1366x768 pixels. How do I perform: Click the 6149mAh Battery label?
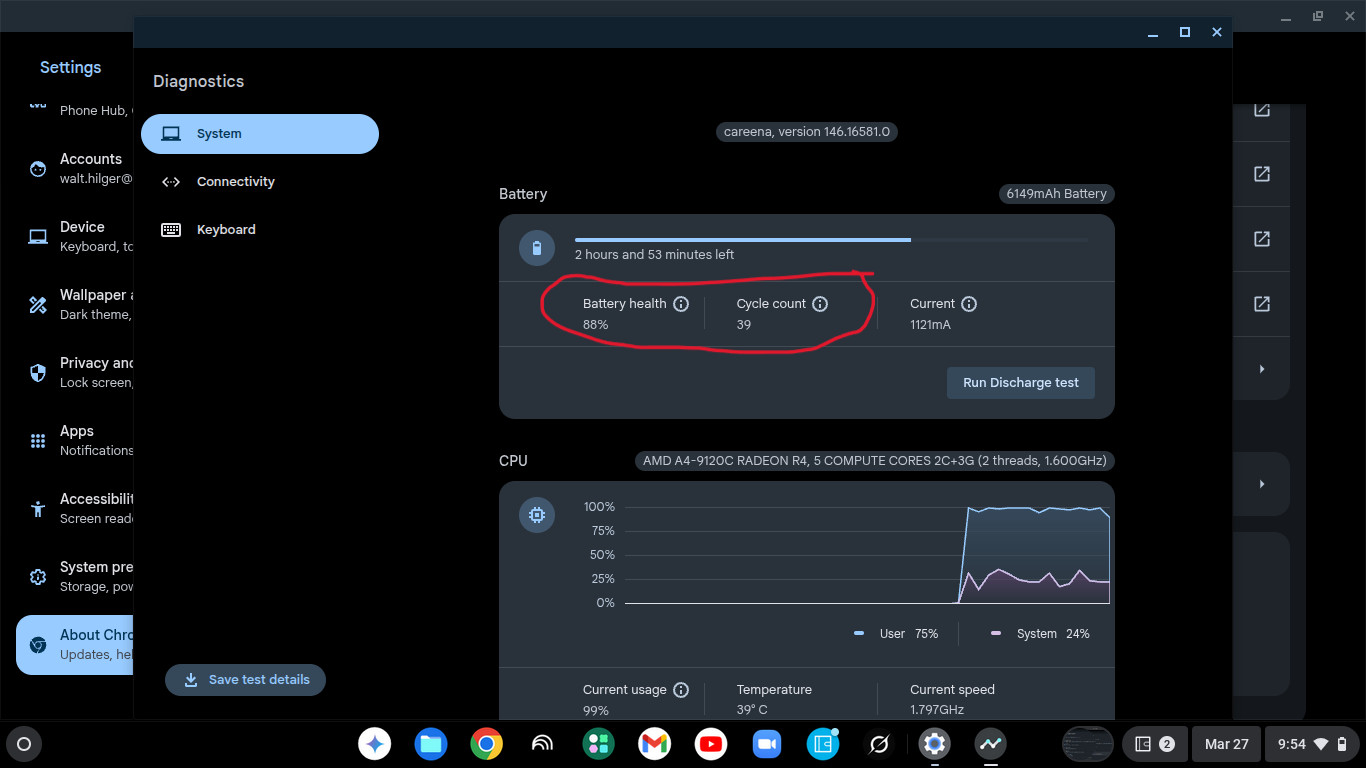click(x=1056, y=194)
